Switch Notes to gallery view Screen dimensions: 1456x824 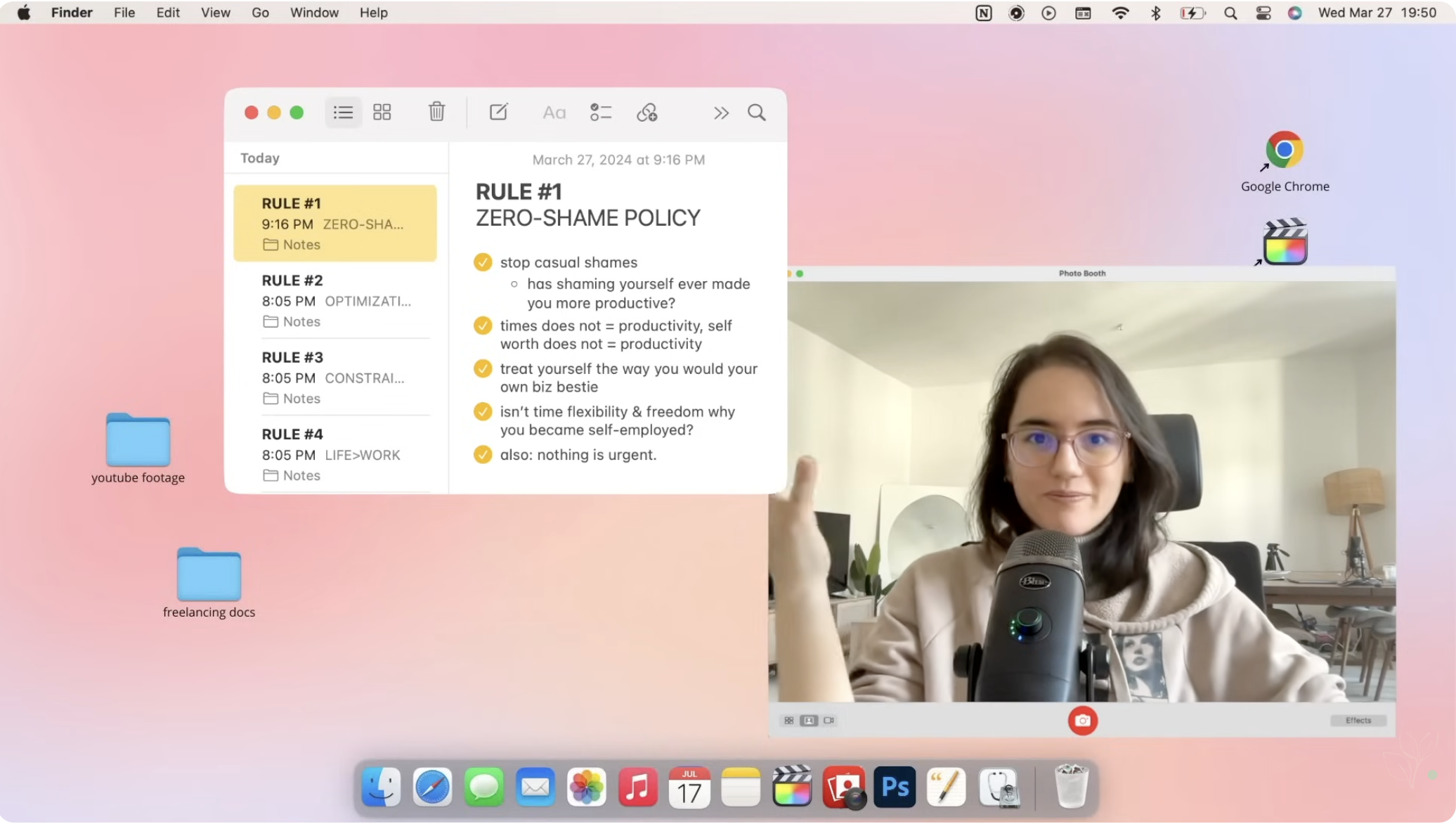(382, 112)
